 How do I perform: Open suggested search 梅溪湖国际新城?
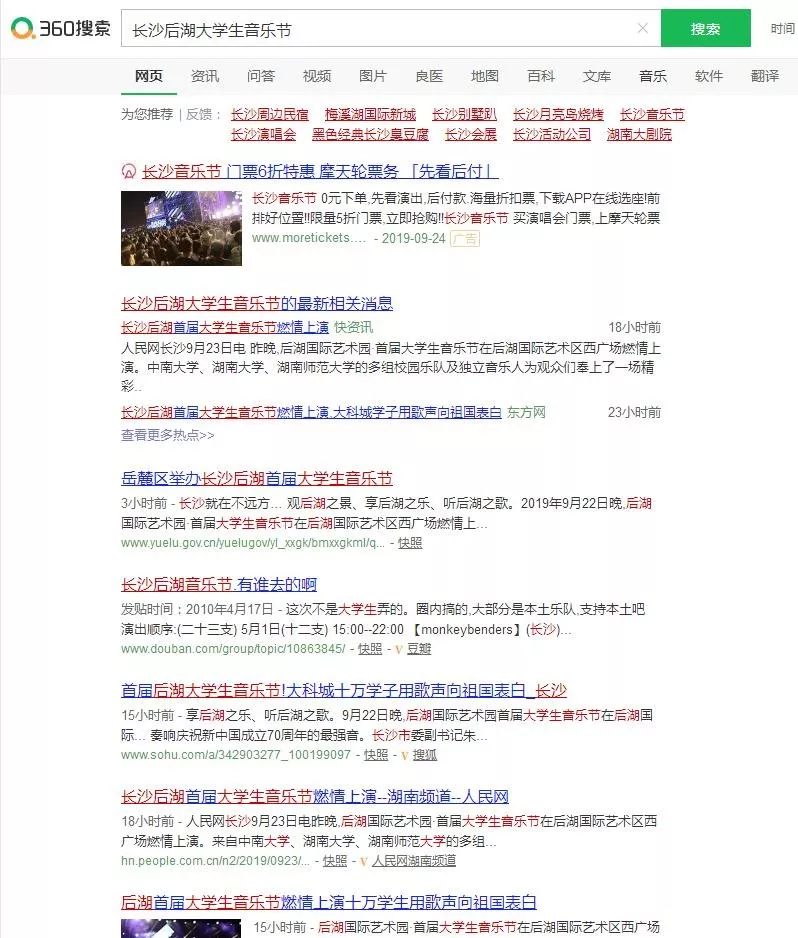[x=370, y=114]
